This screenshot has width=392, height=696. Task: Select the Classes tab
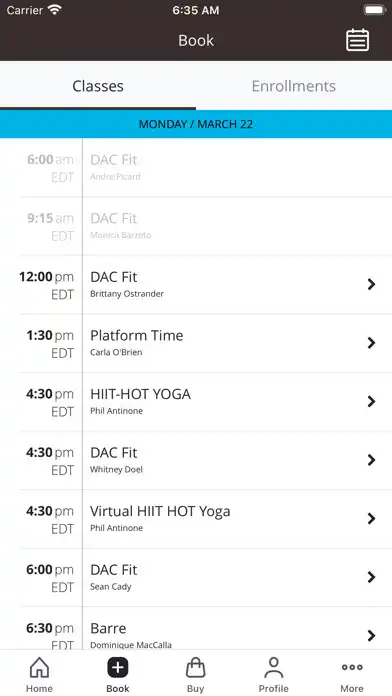tap(98, 86)
